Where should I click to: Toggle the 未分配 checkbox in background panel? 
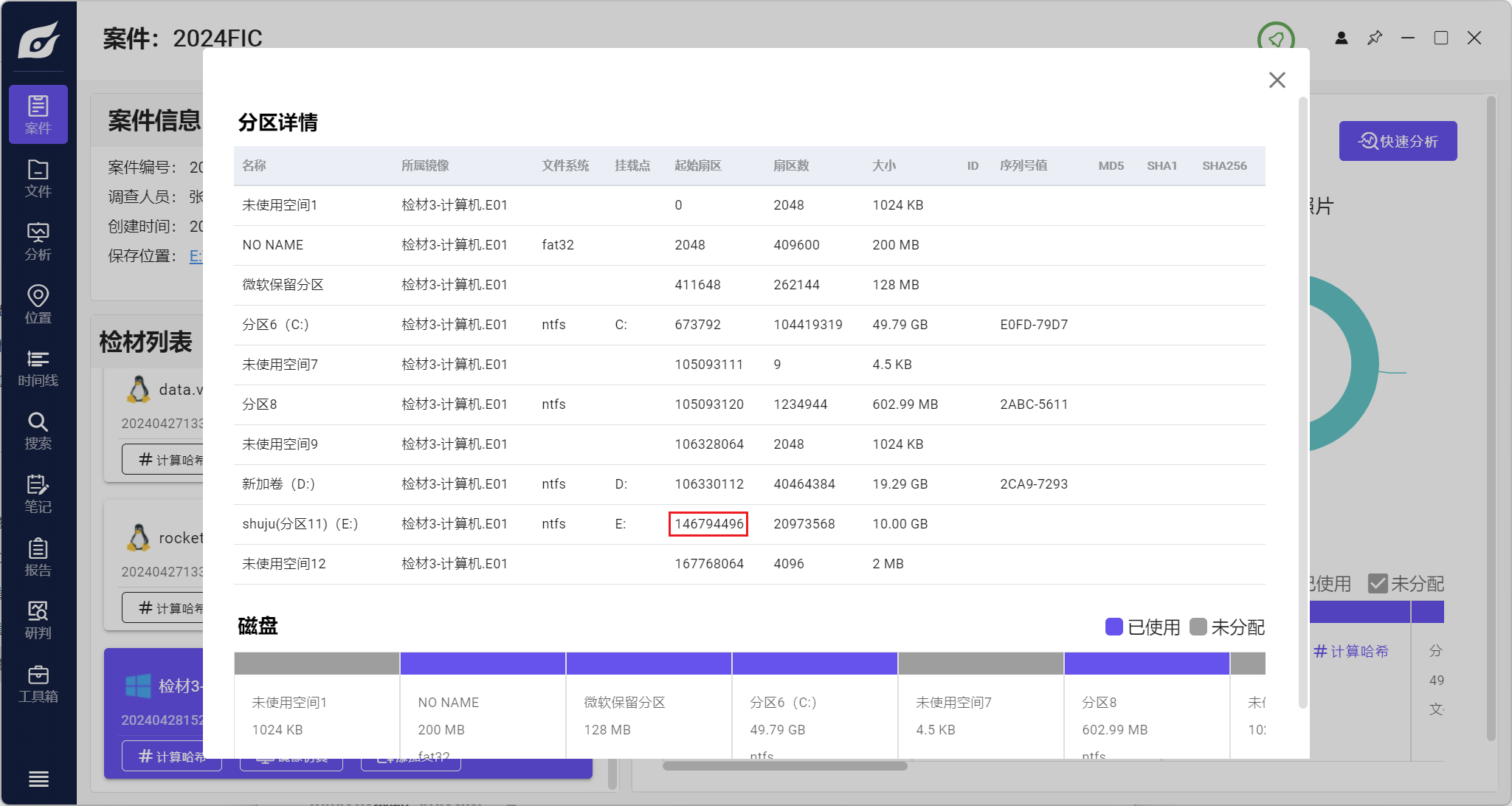pos(1378,583)
